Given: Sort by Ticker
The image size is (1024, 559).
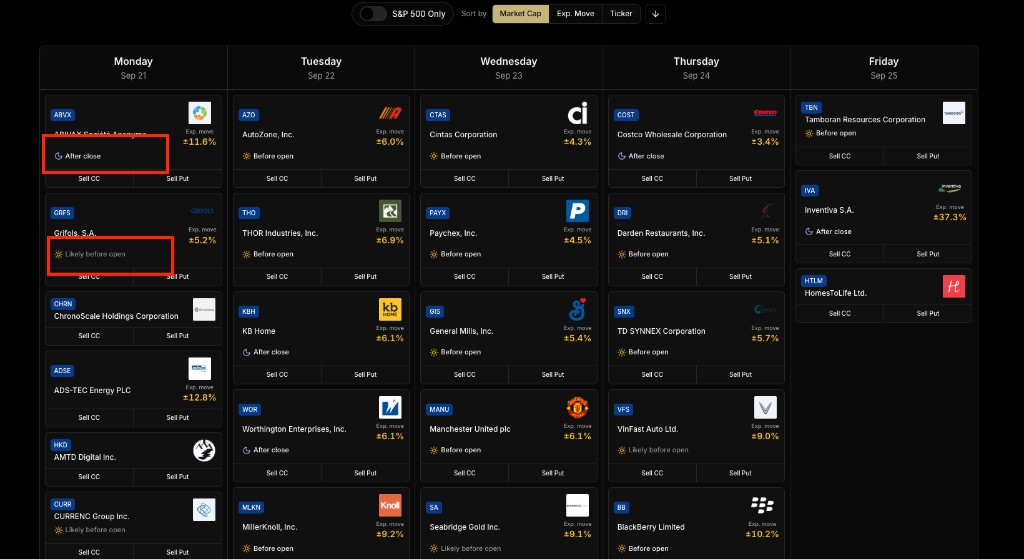Looking at the screenshot, I should [620, 14].
